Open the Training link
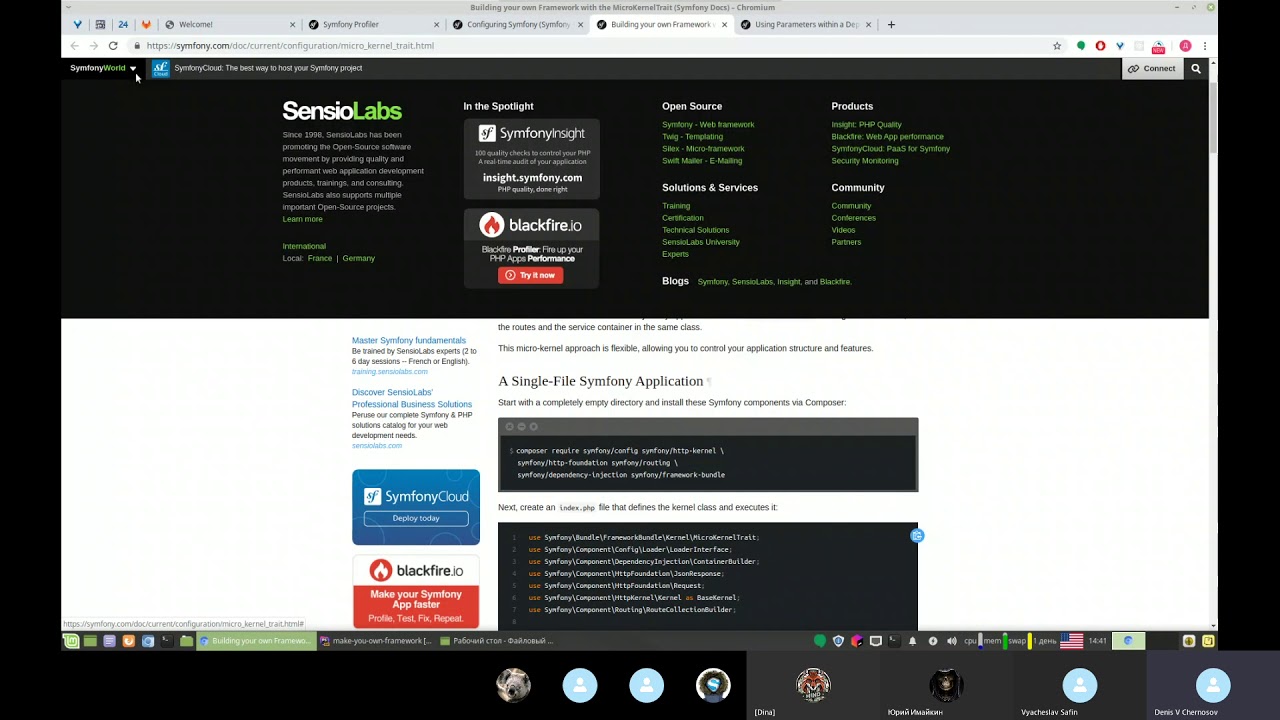Viewport: 1280px width, 720px height. 676,205
